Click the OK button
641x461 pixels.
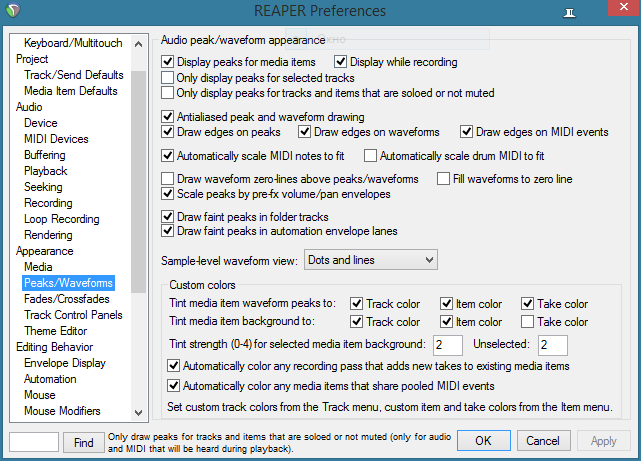pyautogui.click(x=483, y=441)
